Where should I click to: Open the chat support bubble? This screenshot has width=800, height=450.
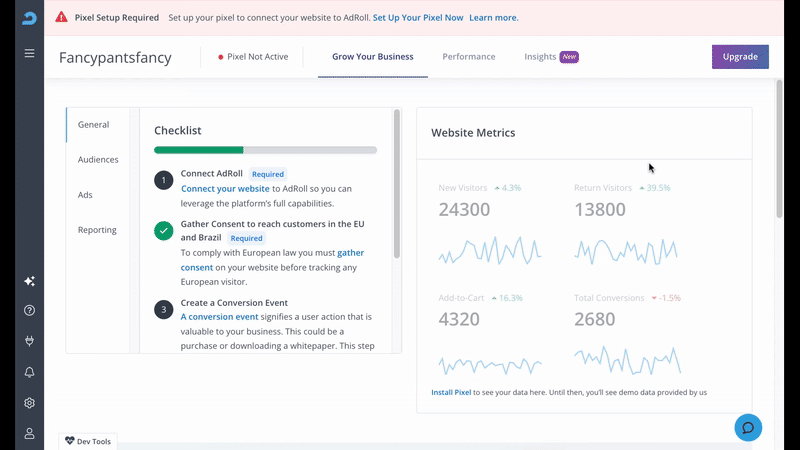[748, 428]
